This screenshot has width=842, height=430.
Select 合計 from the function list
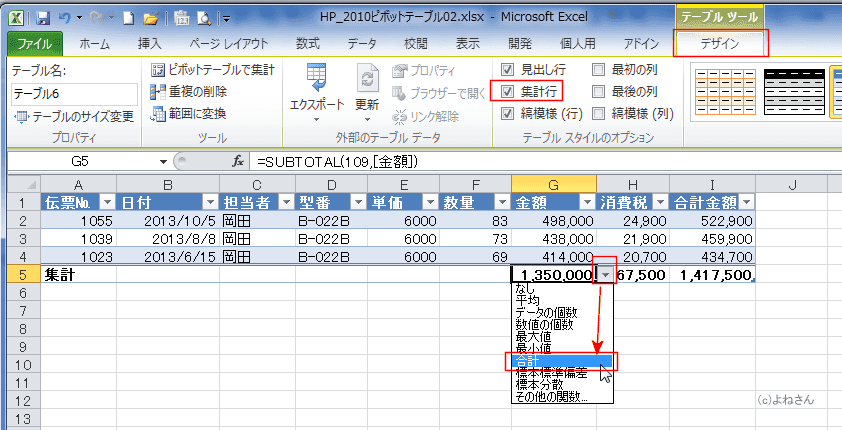point(560,361)
